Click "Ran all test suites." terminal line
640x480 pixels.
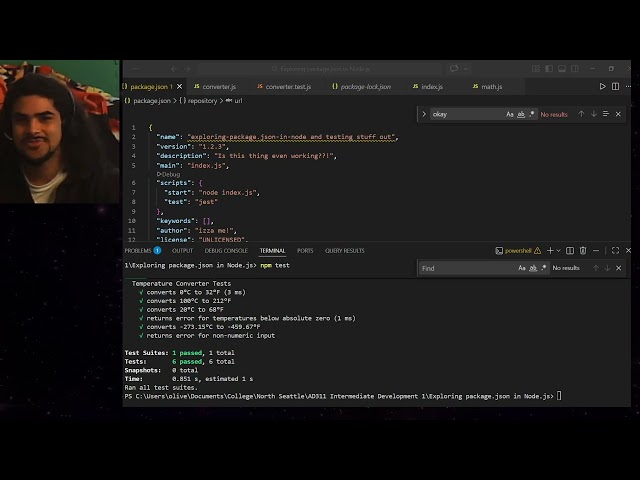pos(161,388)
